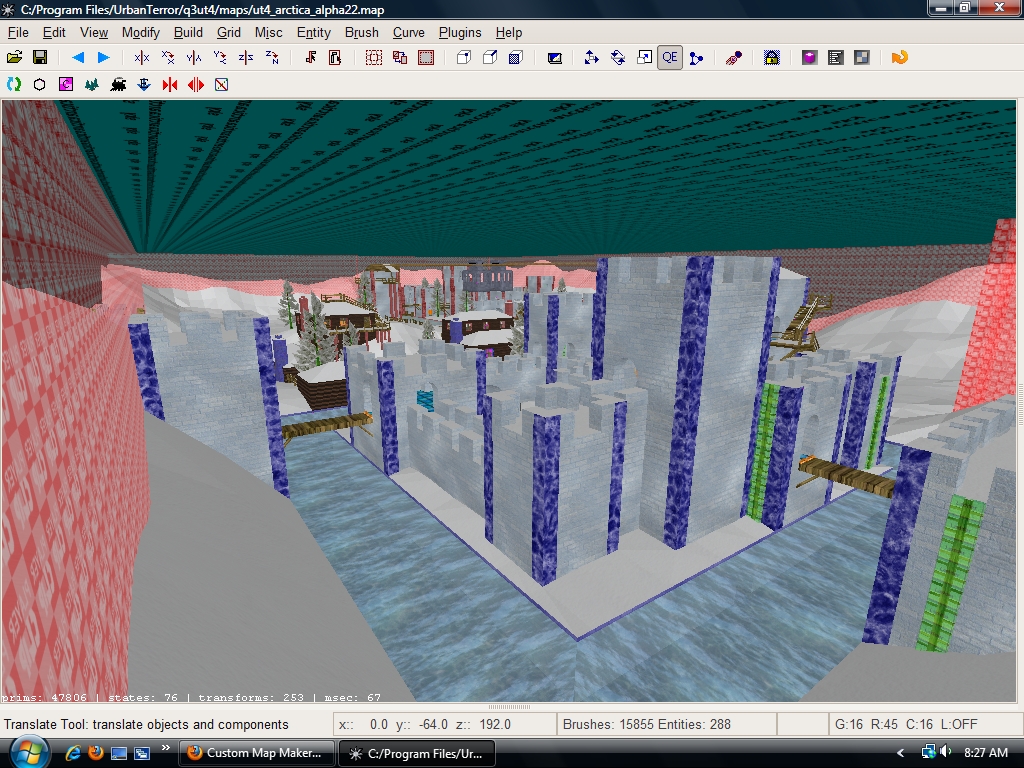The image size is (1024, 768).
Task: Click the x-axis flip toolbar icon
Action: (142, 58)
